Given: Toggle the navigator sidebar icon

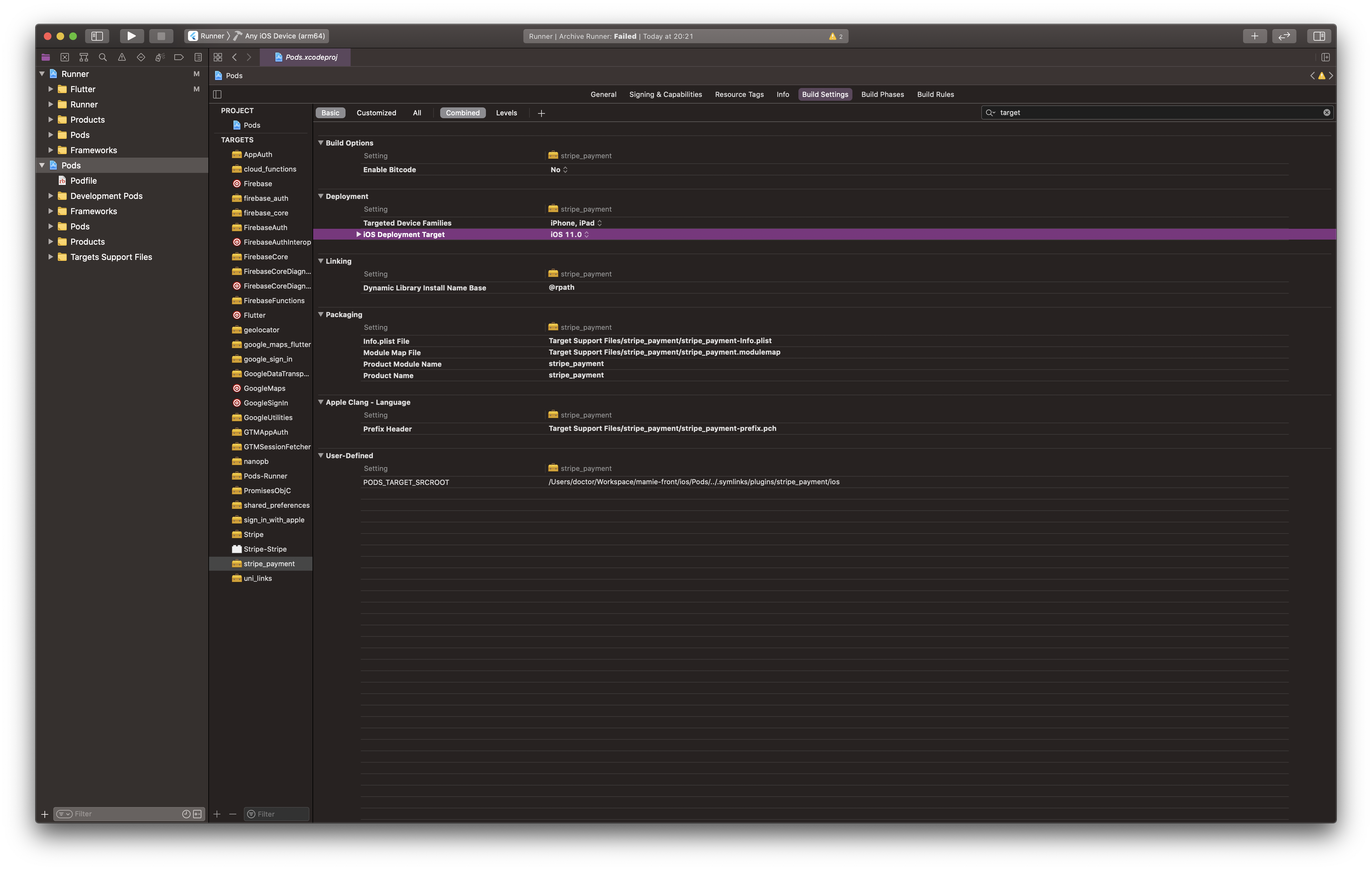Looking at the screenshot, I should 97,36.
